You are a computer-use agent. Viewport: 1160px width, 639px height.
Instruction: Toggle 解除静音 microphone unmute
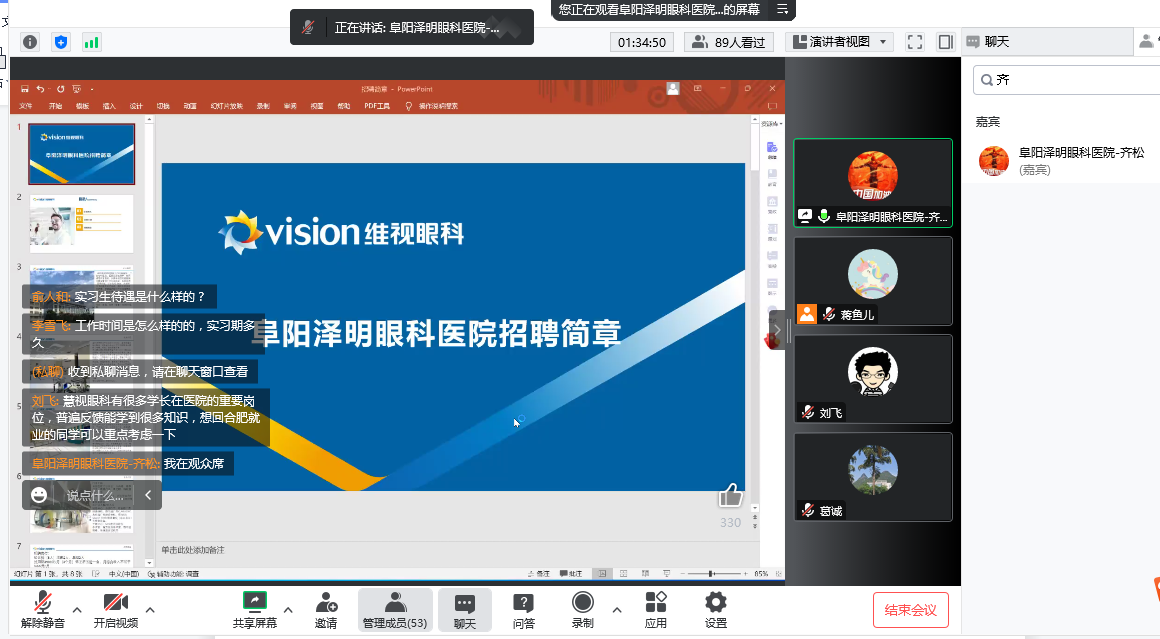click(x=43, y=602)
